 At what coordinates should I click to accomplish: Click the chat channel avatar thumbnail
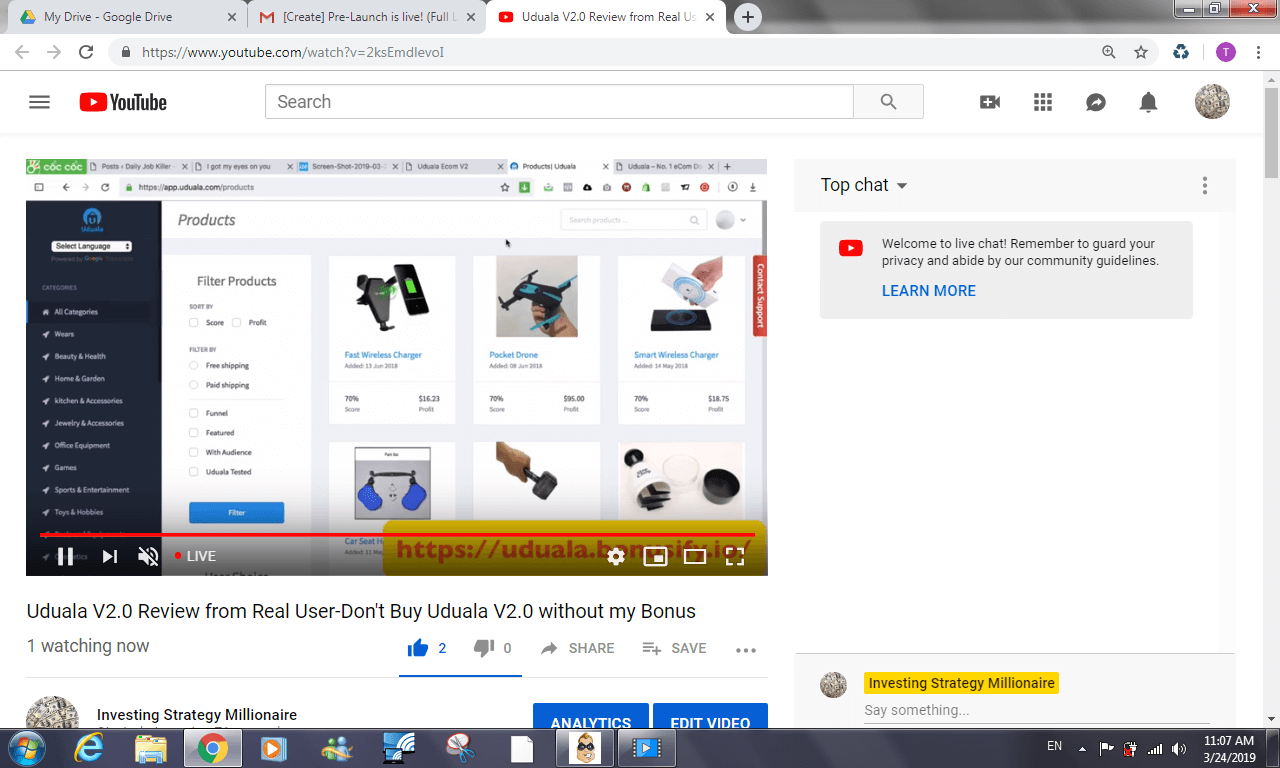(x=834, y=685)
